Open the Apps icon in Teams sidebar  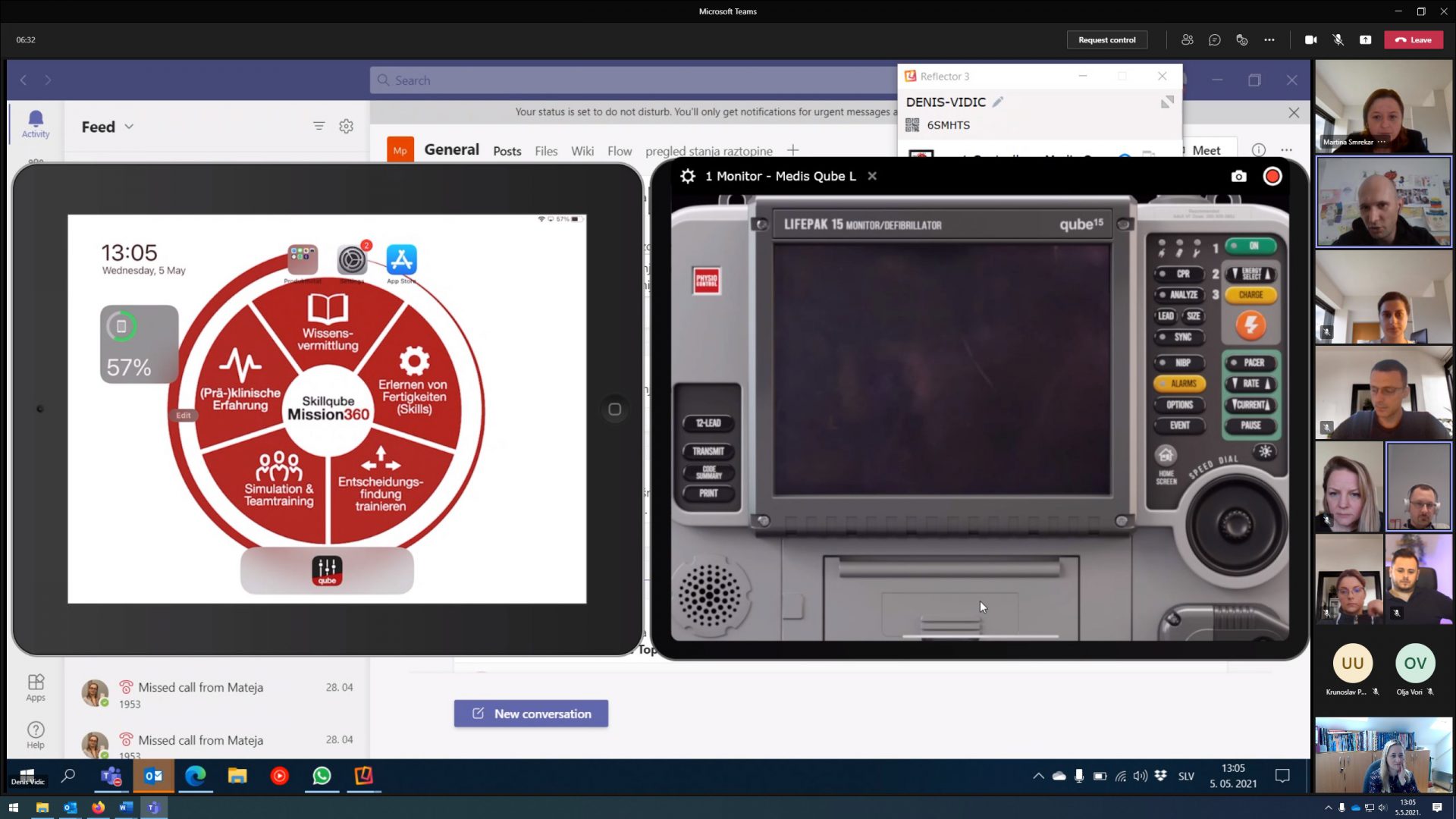pos(36,687)
